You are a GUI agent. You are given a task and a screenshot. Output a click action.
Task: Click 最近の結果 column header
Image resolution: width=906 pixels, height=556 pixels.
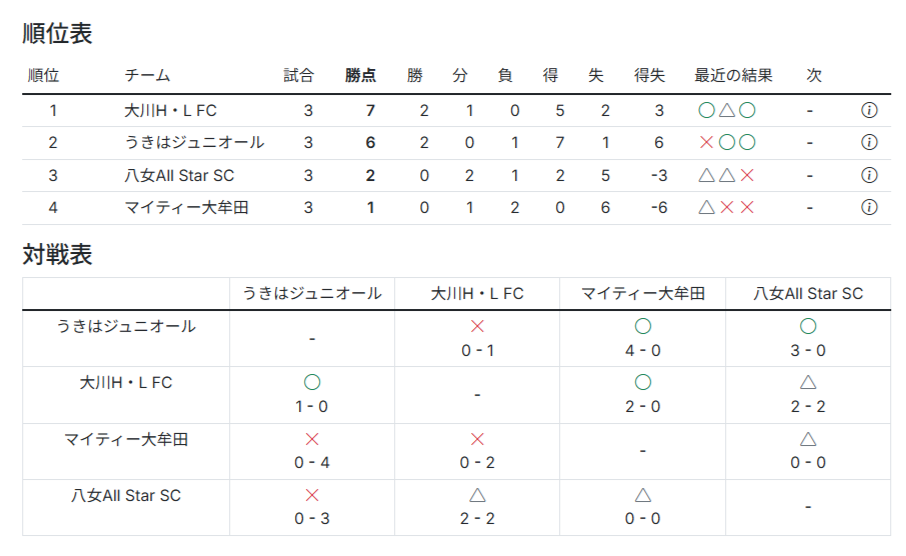click(x=733, y=75)
